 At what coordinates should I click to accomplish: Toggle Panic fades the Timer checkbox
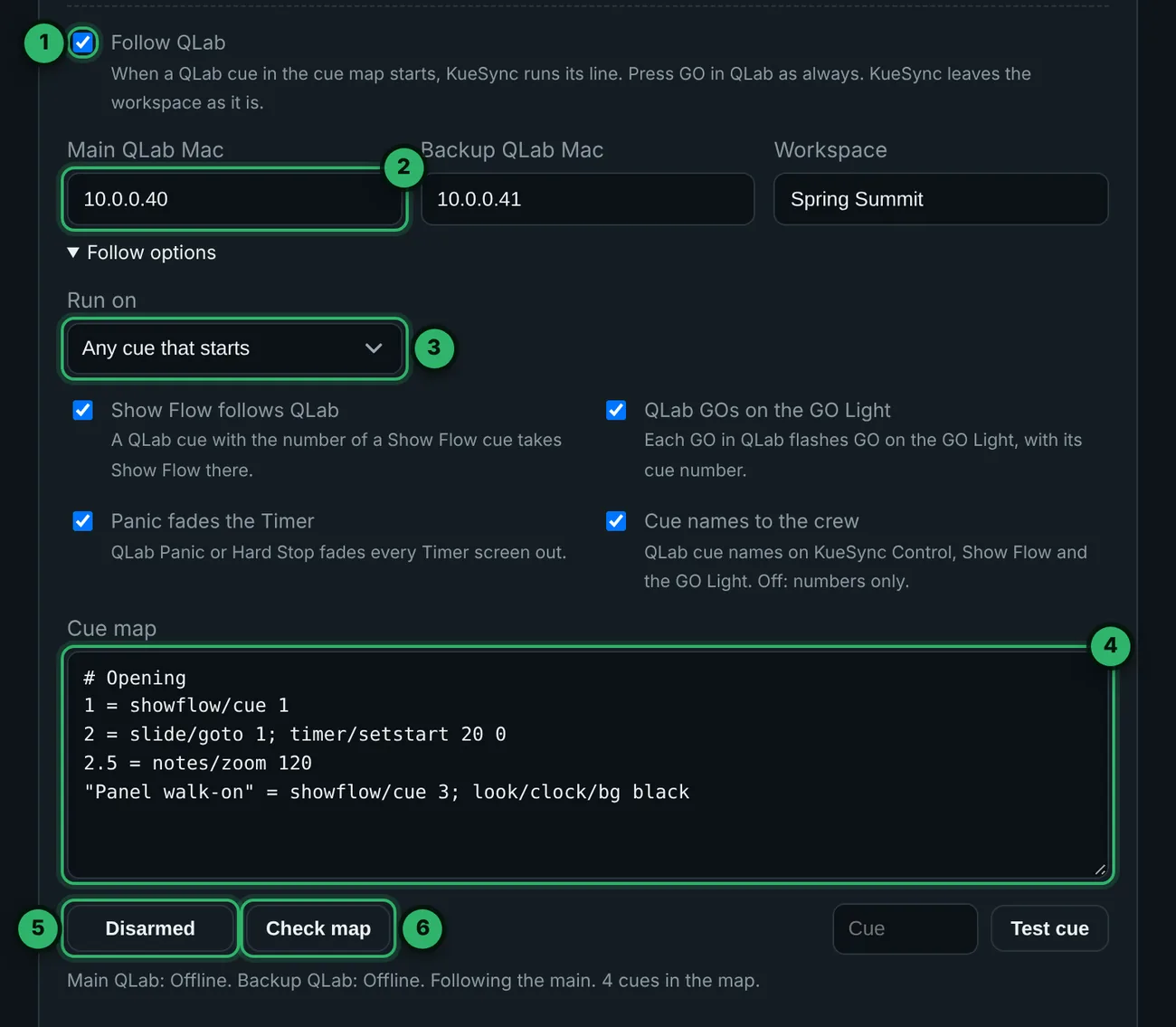coord(83,521)
